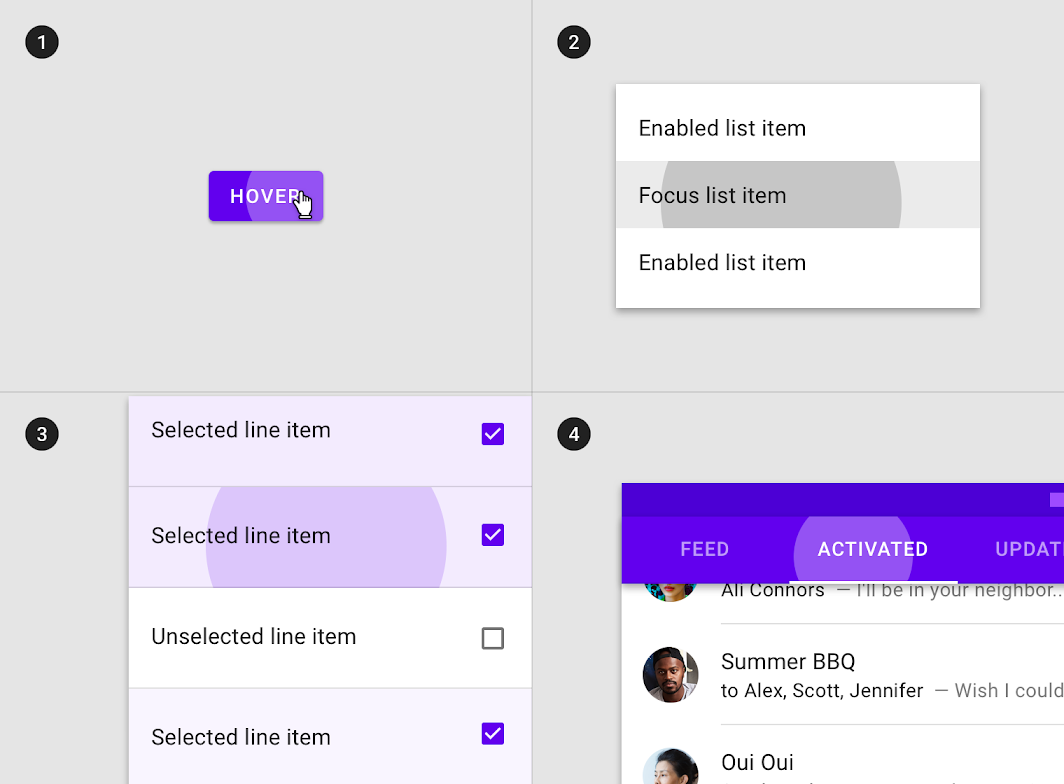Select the Focus list item
Viewport: 1064px width, 784px height.
[x=797, y=195]
